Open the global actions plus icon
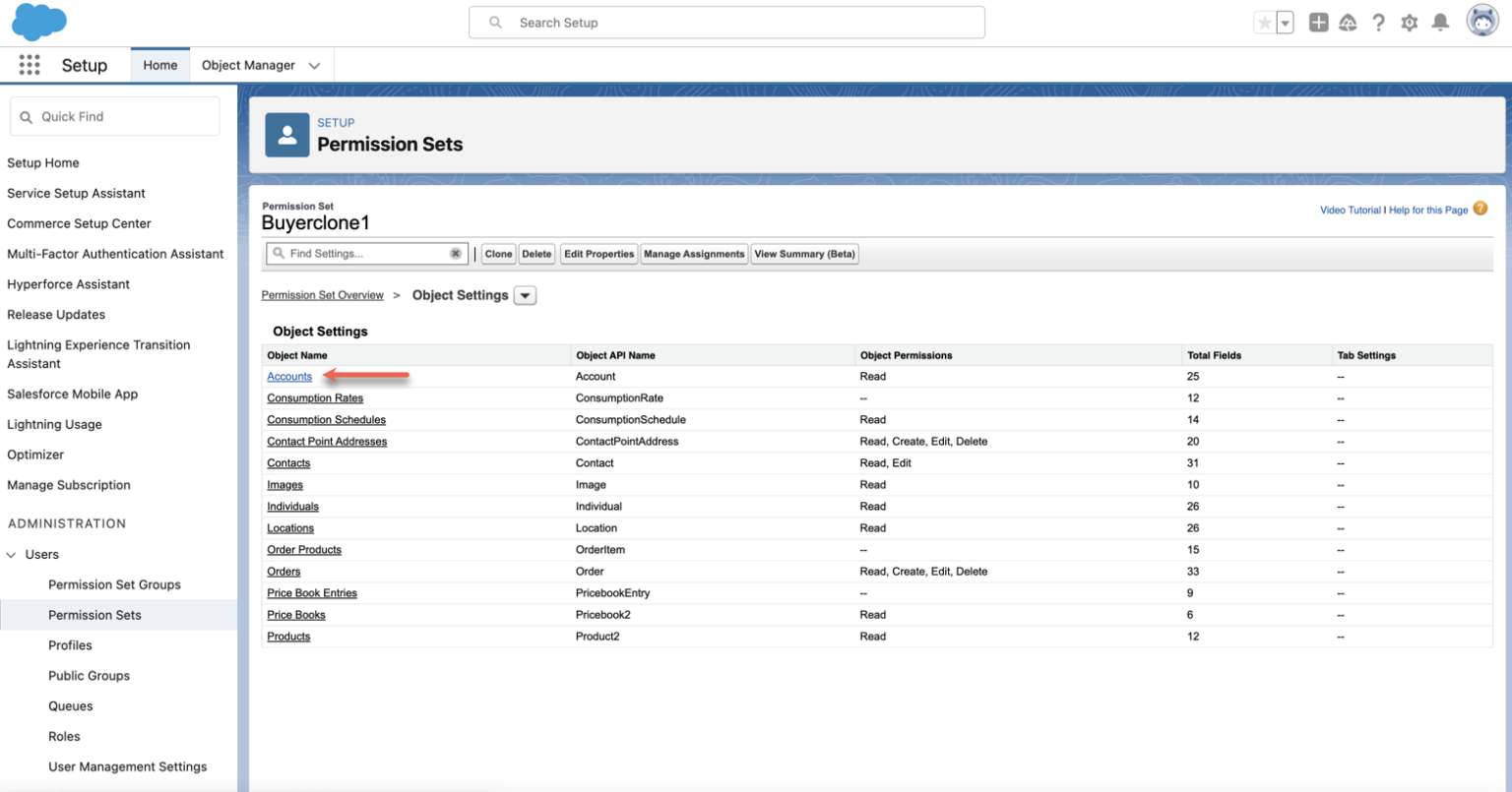 pos(1318,22)
